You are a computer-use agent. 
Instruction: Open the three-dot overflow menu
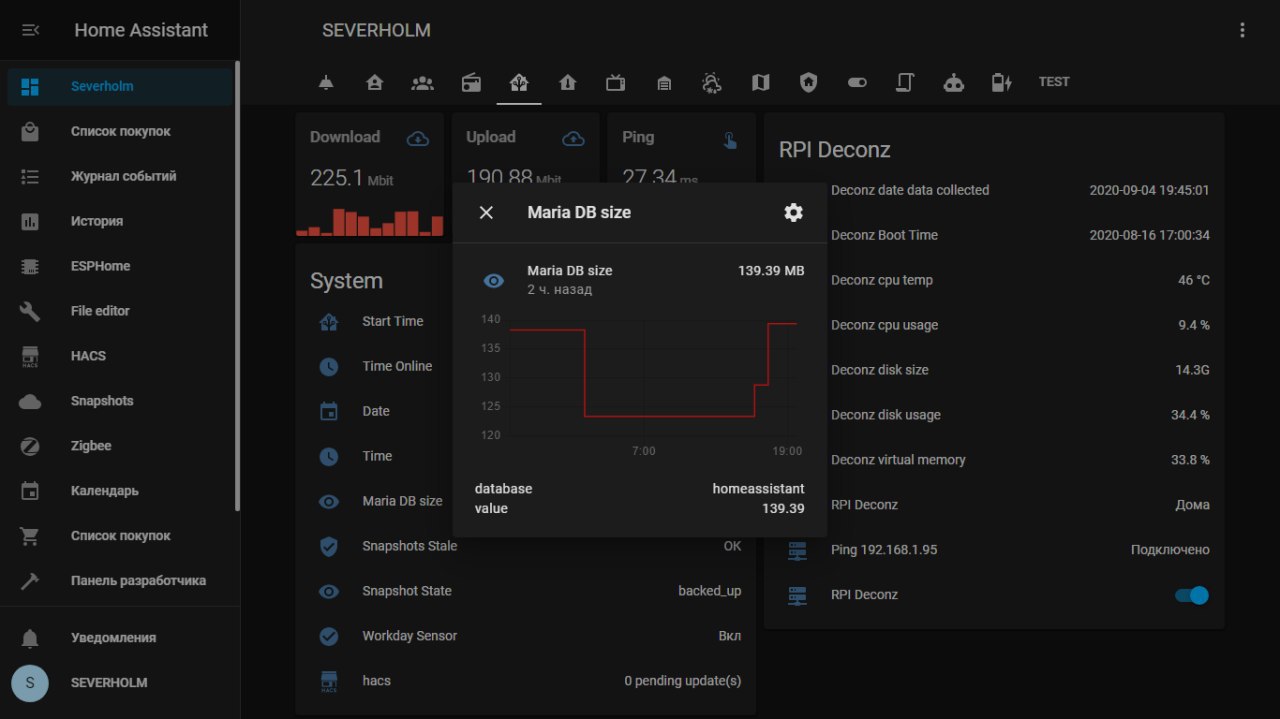click(x=1243, y=30)
